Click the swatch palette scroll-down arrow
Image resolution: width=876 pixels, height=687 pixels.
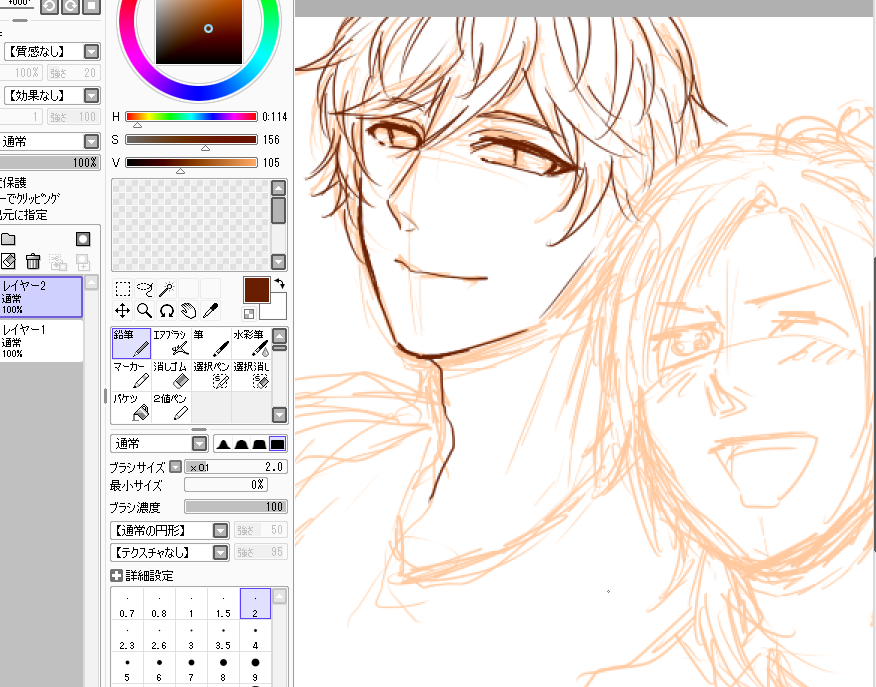tap(278, 261)
